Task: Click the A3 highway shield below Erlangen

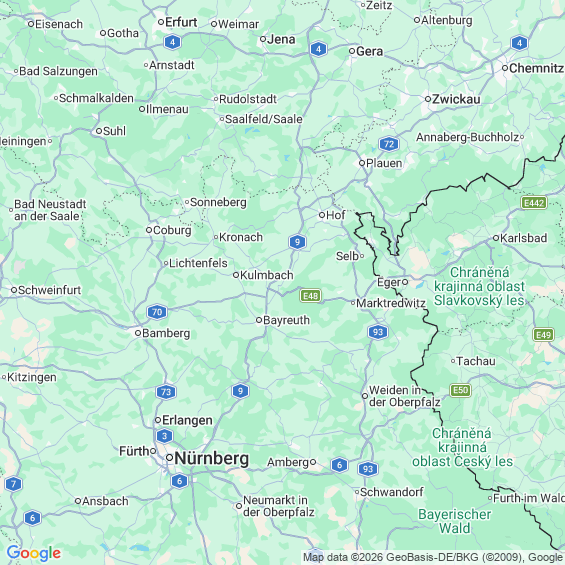Action: click(x=165, y=436)
